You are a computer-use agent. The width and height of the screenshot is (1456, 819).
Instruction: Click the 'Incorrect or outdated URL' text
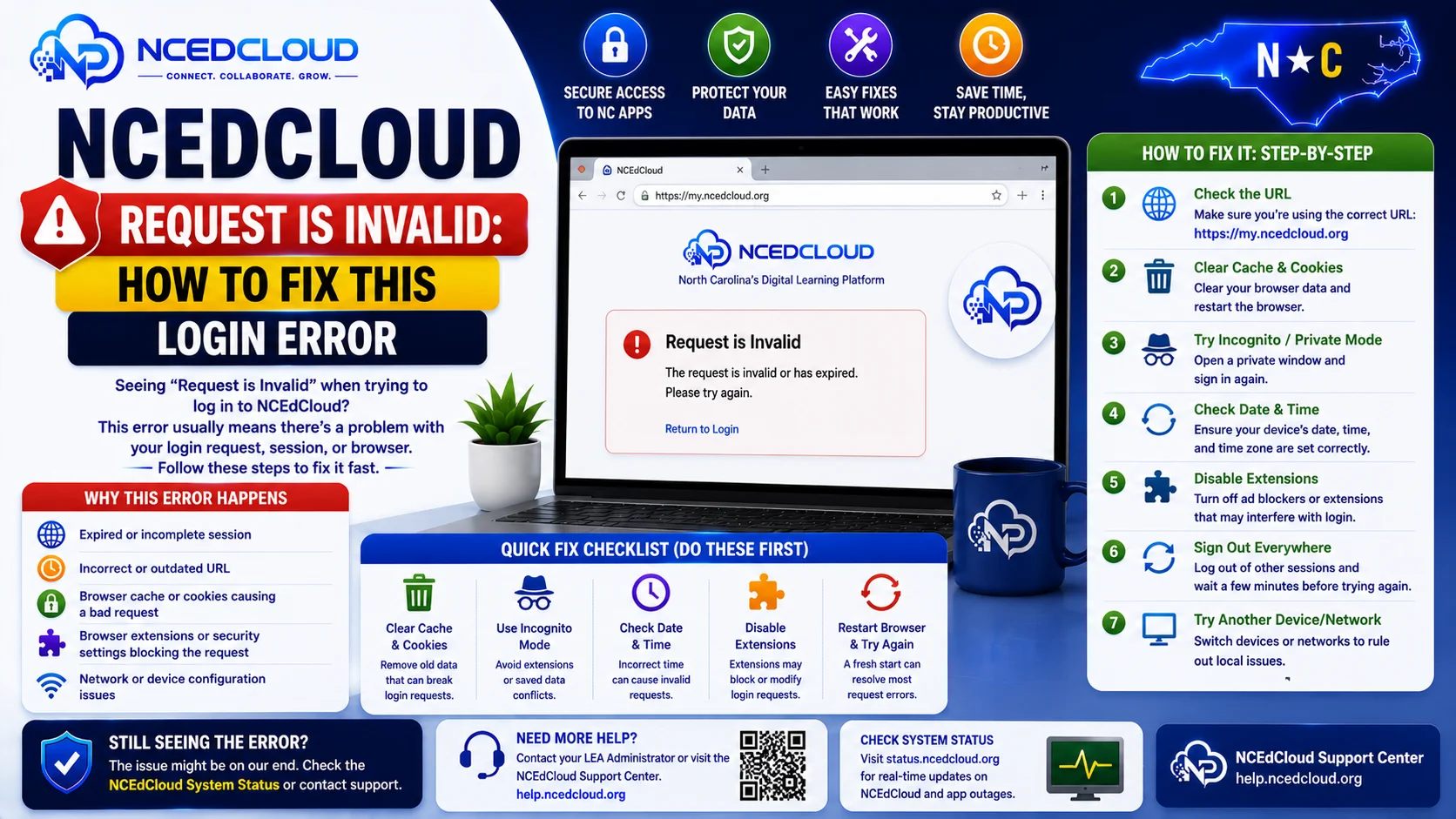click(154, 568)
